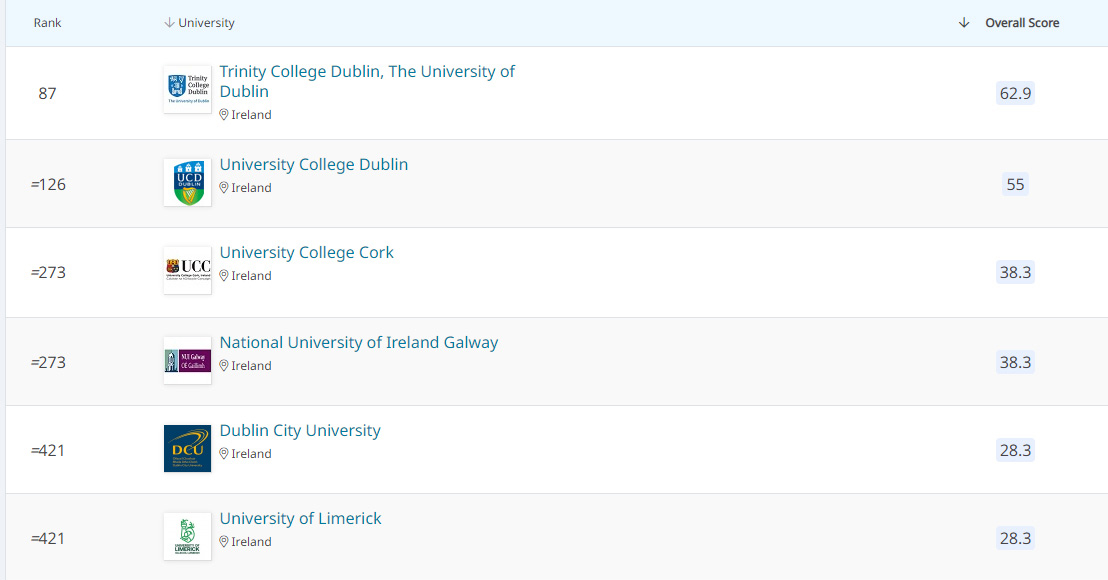The width and height of the screenshot is (1108, 580).
Task: Click the UCC logo thumbnail
Action: tap(187, 270)
